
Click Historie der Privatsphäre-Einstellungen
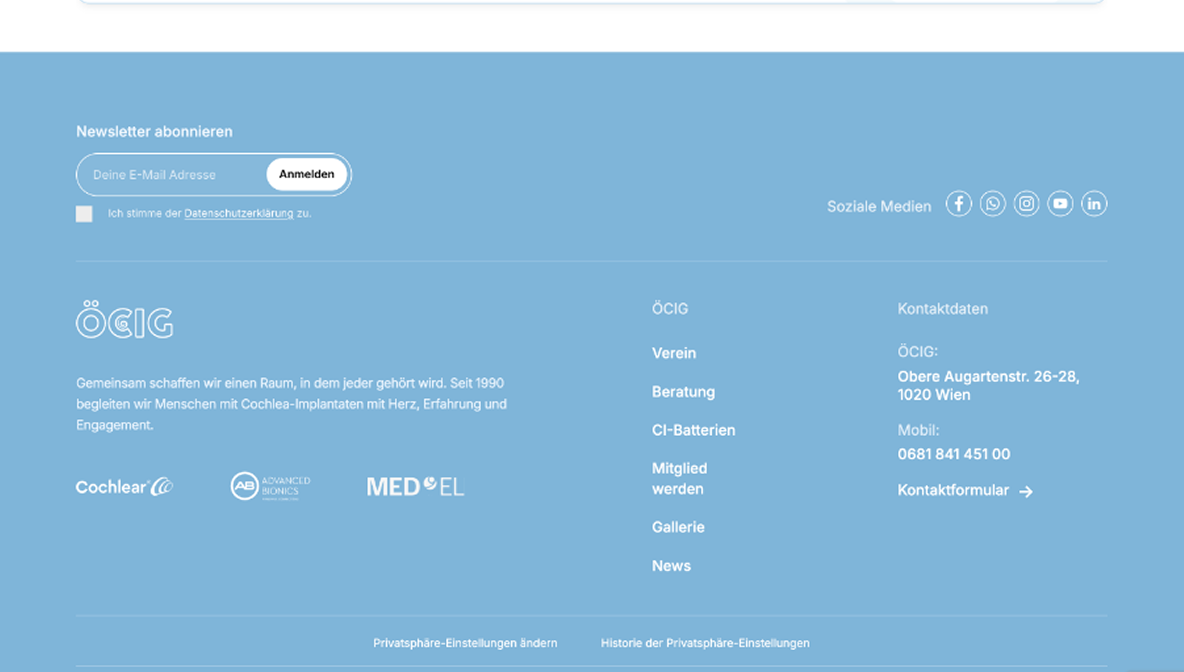click(x=705, y=643)
